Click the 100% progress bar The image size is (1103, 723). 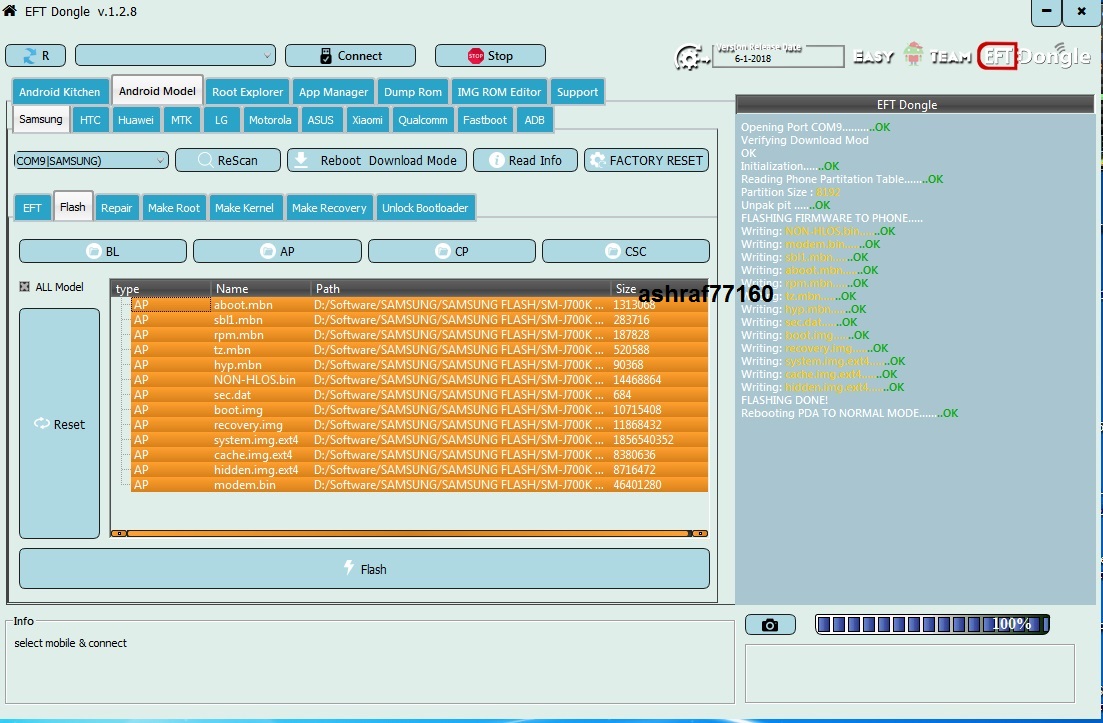point(932,624)
